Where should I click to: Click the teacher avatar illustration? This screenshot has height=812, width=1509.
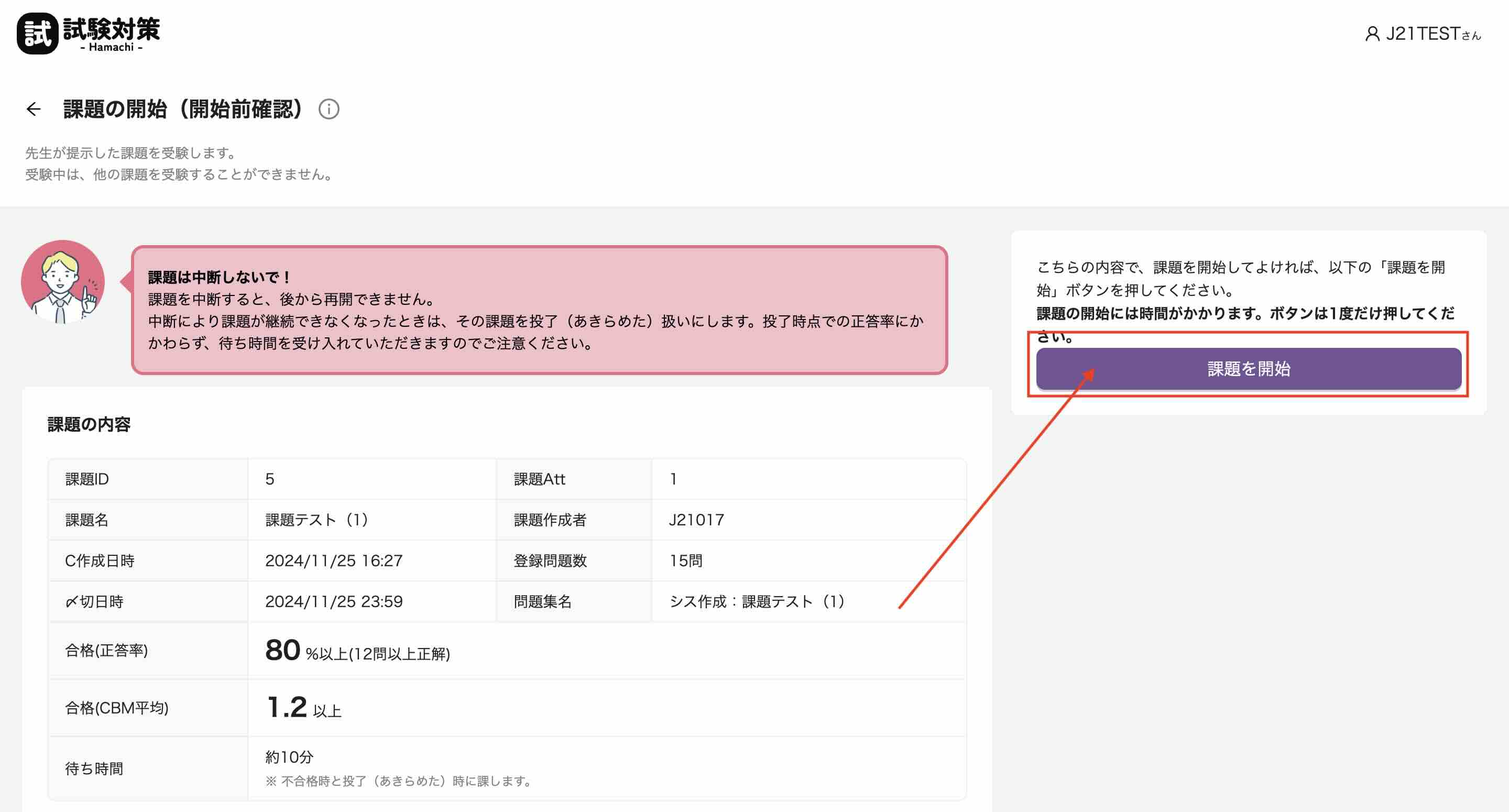click(63, 282)
